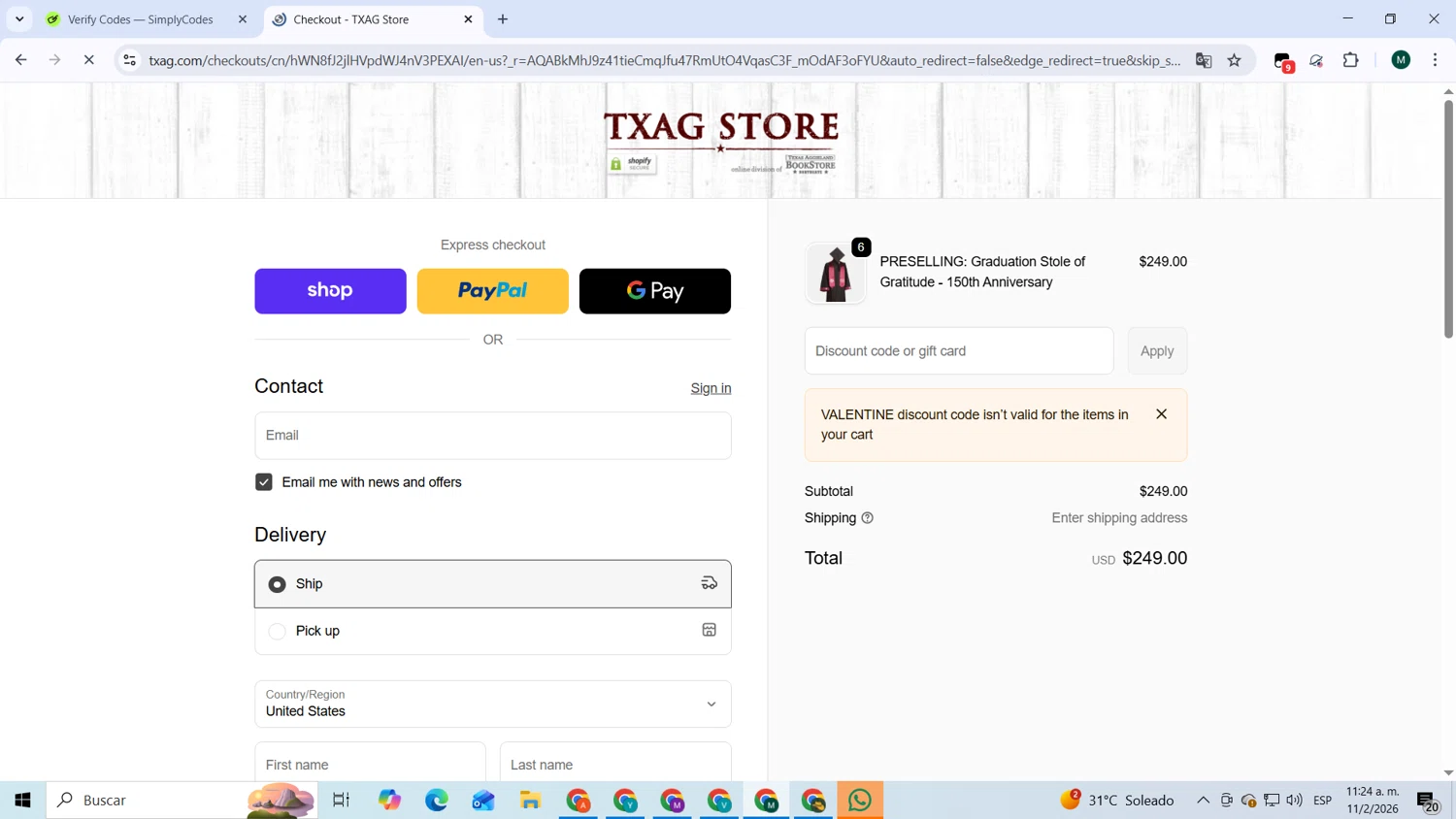Dismiss the VALENTINE discount code error

[1161, 414]
